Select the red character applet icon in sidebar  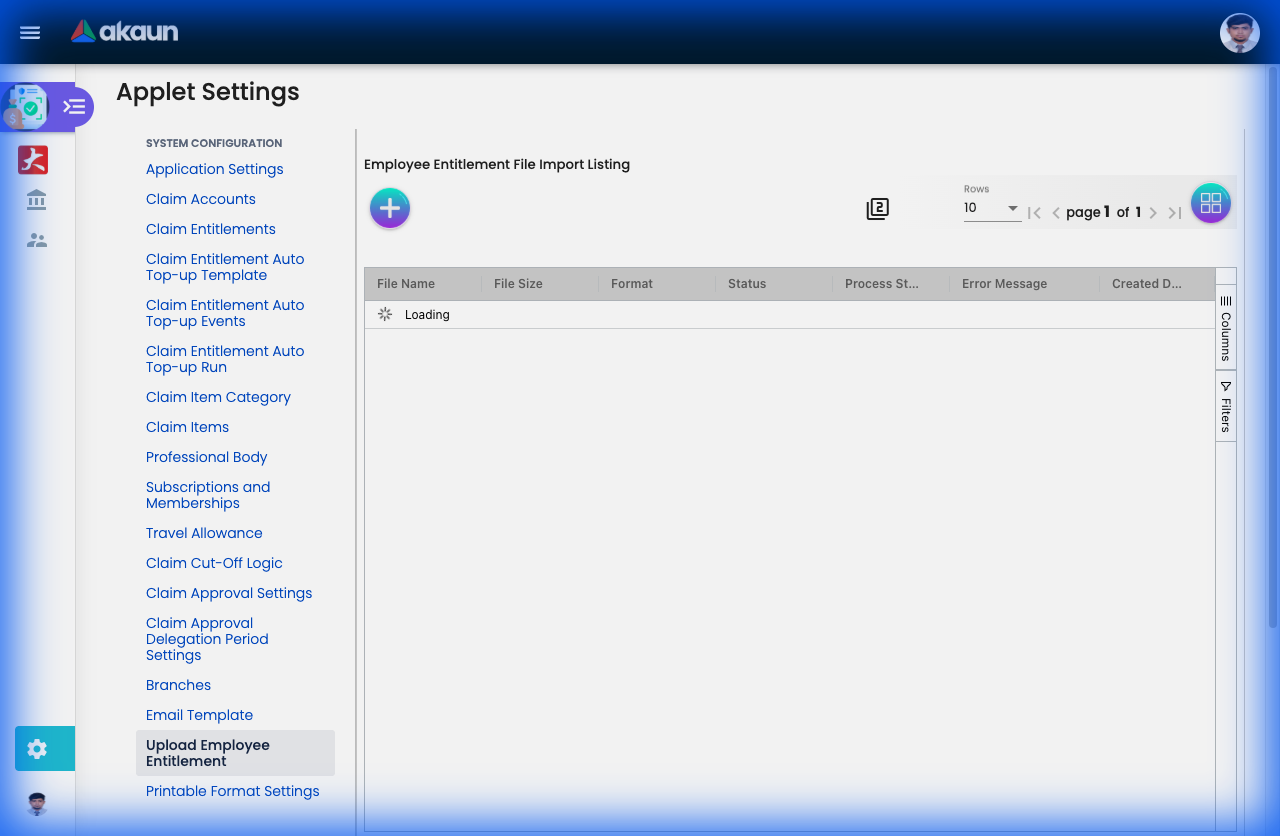(x=33, y=159)
